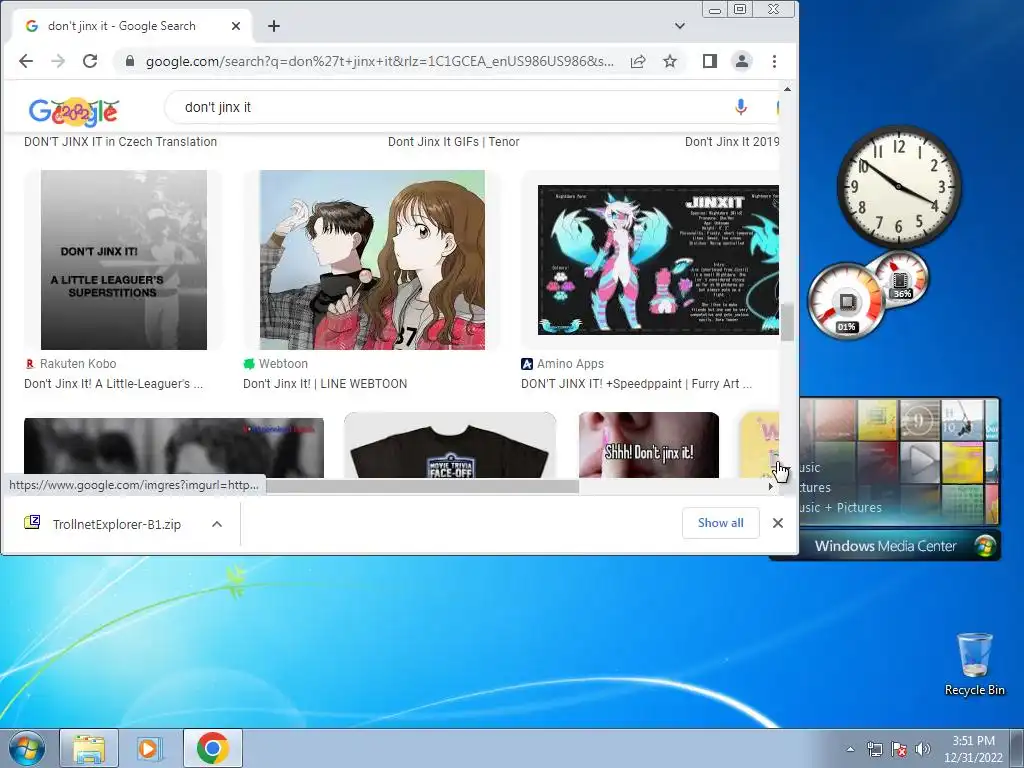
Task: Reload the page with the refresh icon
Action: (90, 61)
